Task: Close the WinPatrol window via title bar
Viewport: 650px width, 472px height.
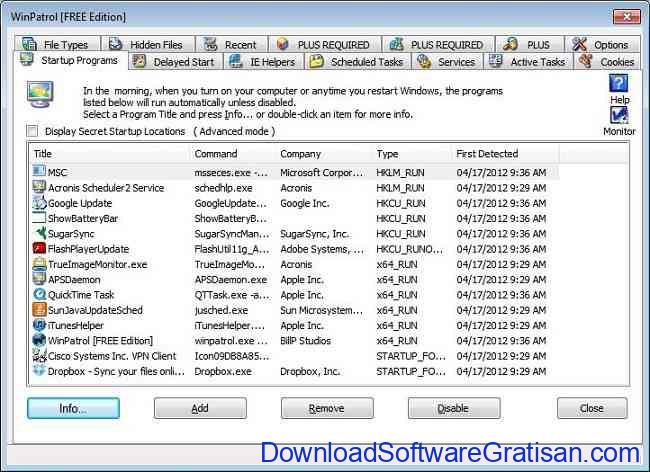Action: coord(627,17)
